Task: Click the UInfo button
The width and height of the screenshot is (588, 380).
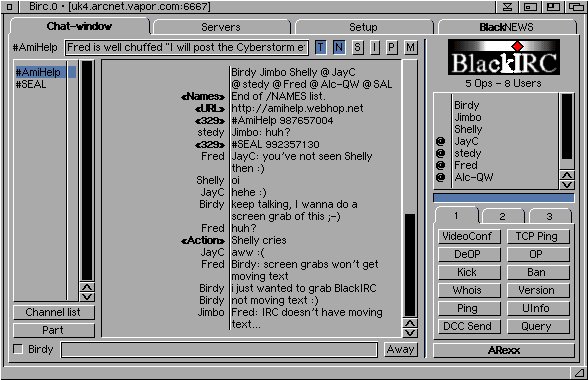Action: click(538, 308)
